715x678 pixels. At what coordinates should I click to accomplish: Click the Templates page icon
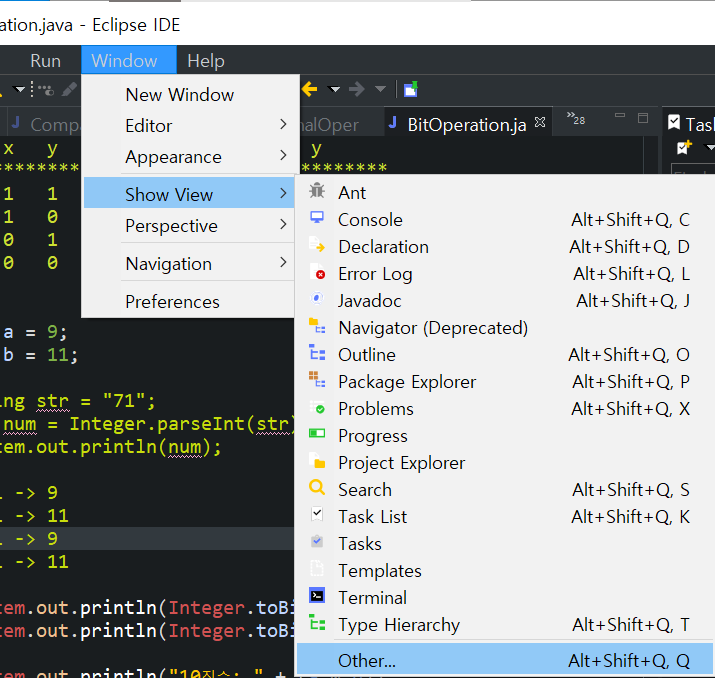pos(317,569)
